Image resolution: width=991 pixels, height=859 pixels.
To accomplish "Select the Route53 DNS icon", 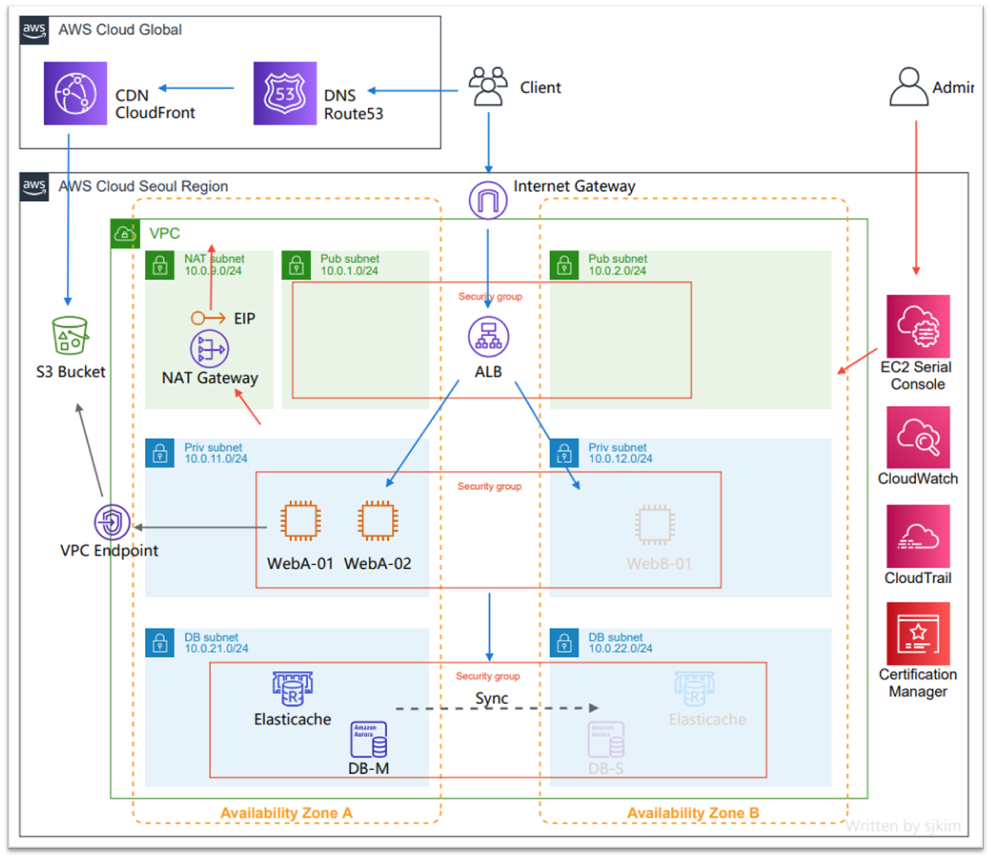I will click(285, 93).
